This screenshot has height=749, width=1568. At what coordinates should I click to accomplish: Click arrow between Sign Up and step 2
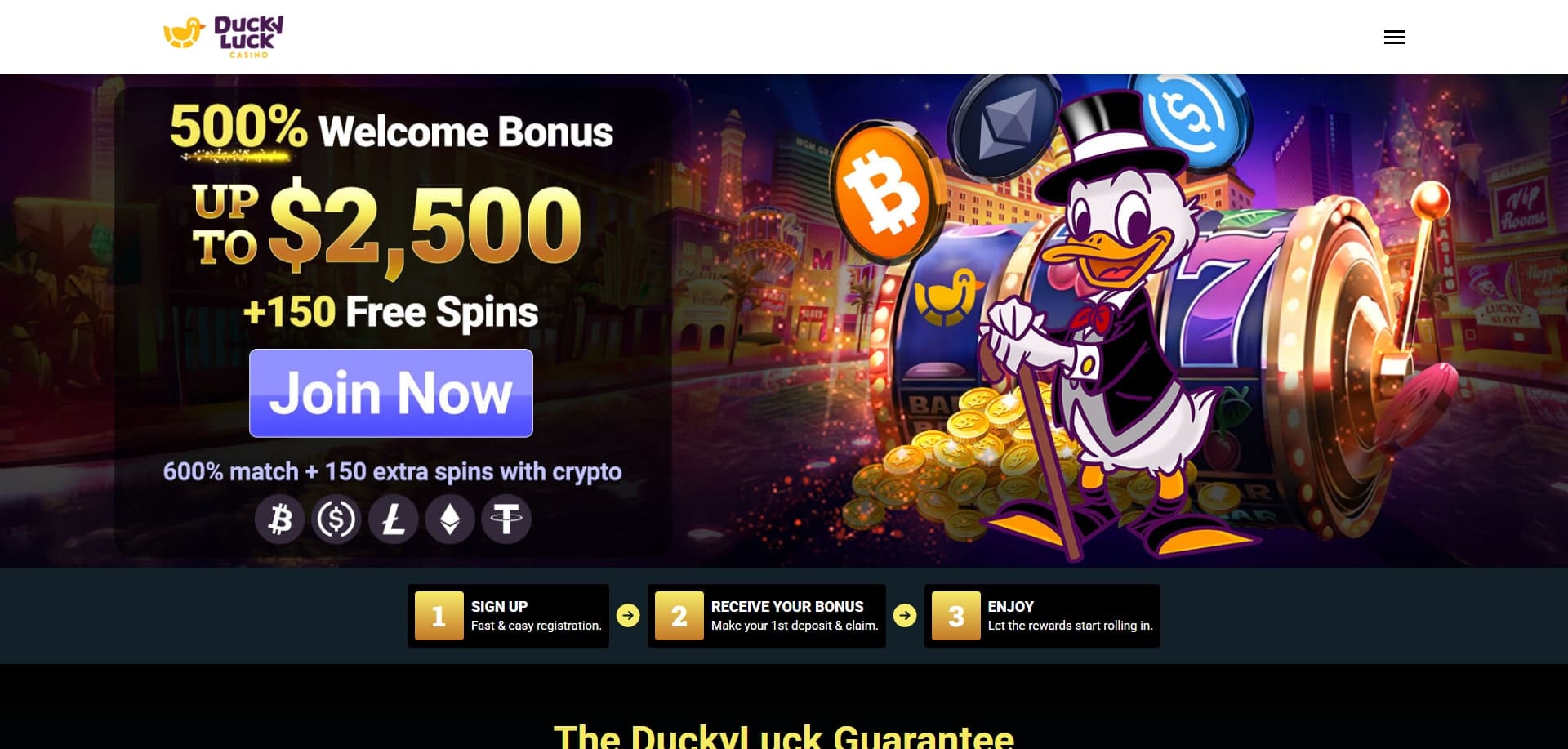[628, 615]
